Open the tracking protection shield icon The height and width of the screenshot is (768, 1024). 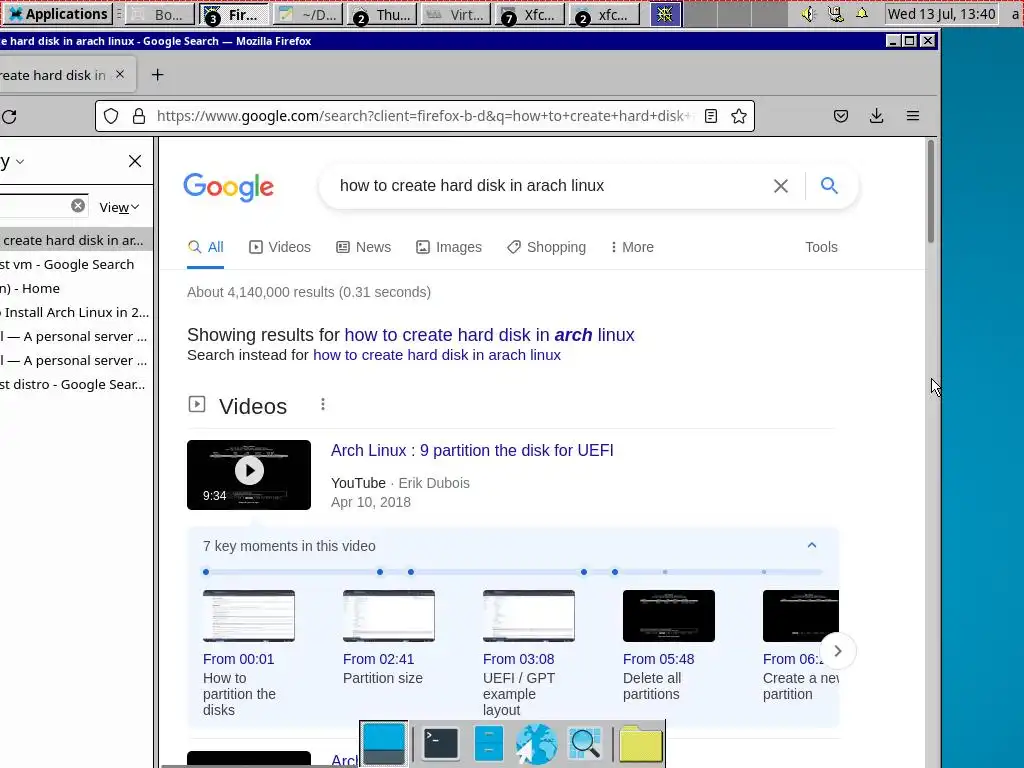pos(111,116)
